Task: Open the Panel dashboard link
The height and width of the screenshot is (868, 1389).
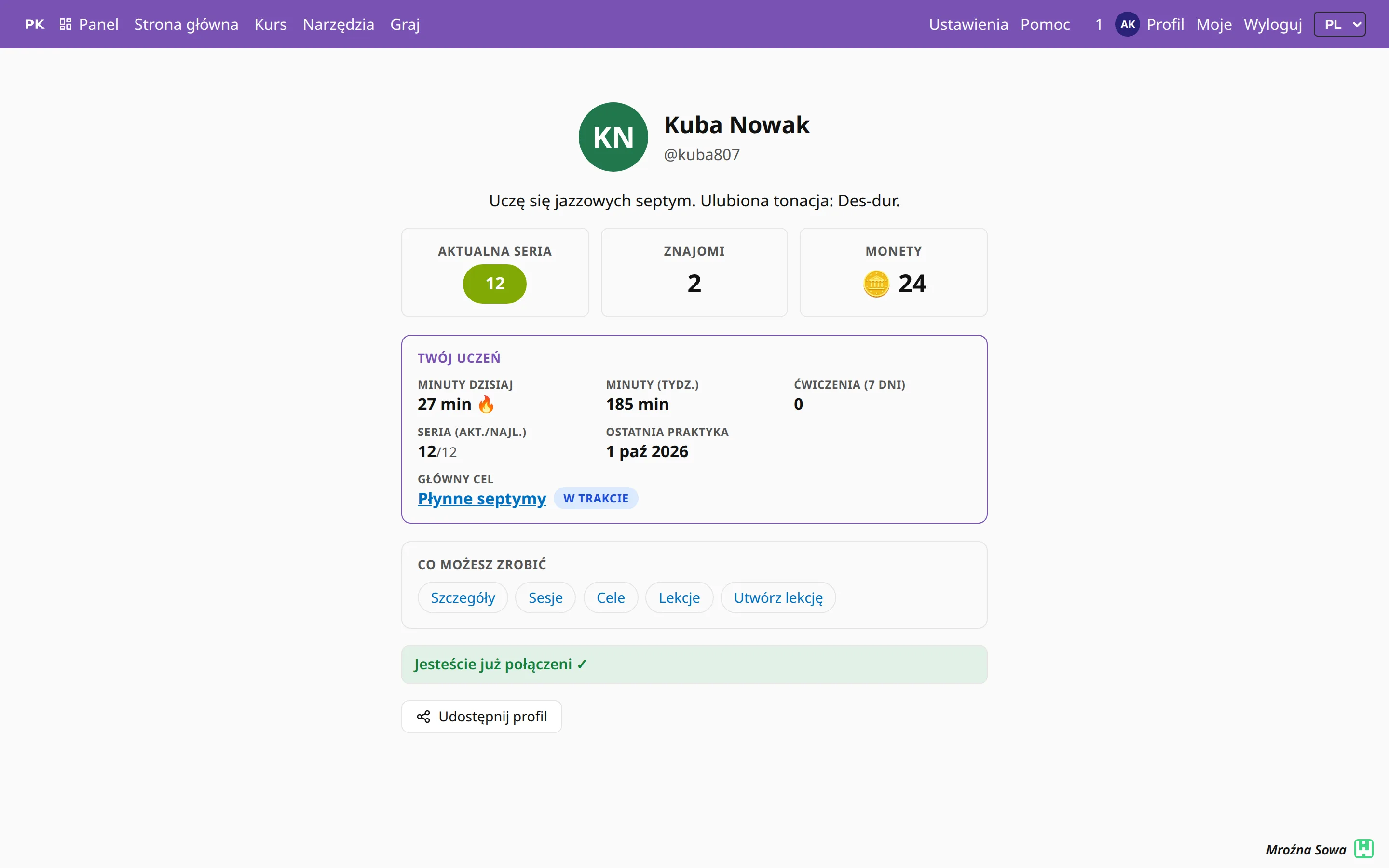Action: coord(89,24)
